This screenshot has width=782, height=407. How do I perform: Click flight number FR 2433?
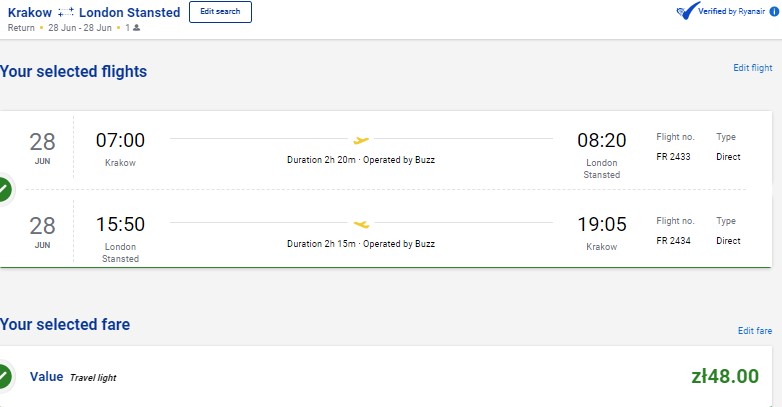(673, 157)
